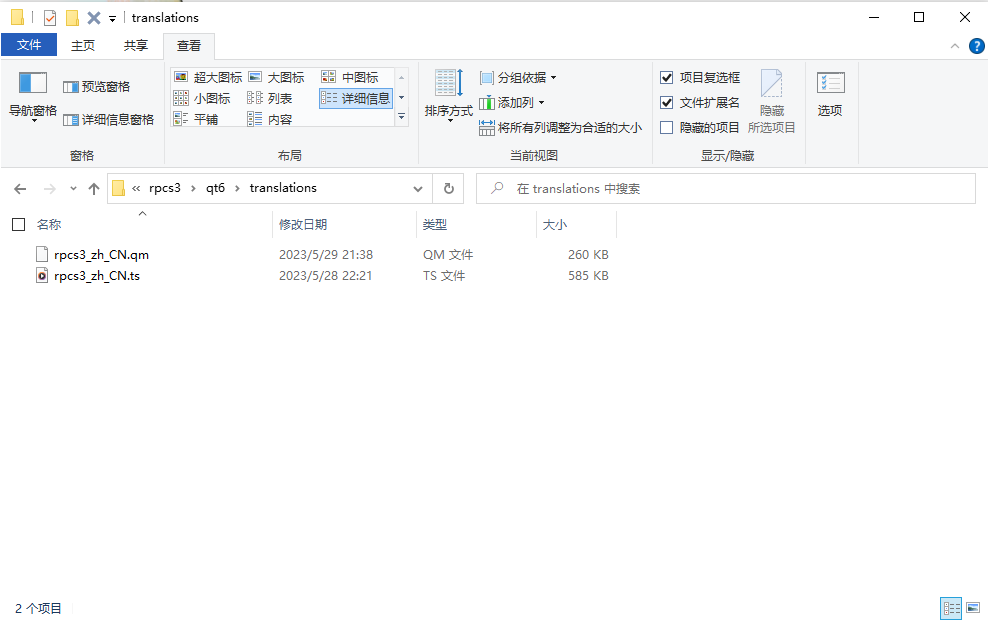Click the rpcs3_zh_CN.ts file icon
Image resolution: width=988 pixels, height=621 pixels.
[42, 276]
